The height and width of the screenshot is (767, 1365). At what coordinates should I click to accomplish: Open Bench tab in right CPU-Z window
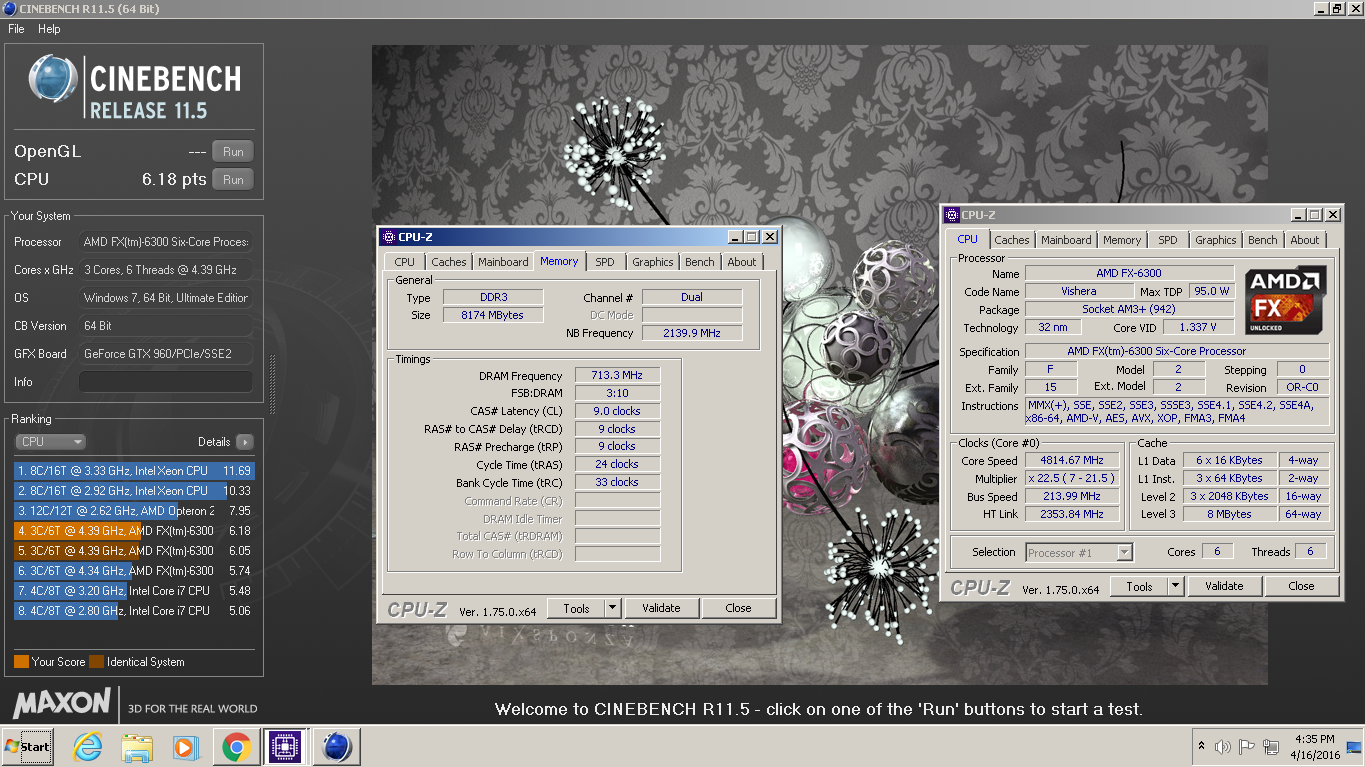tap(1263, 240)
